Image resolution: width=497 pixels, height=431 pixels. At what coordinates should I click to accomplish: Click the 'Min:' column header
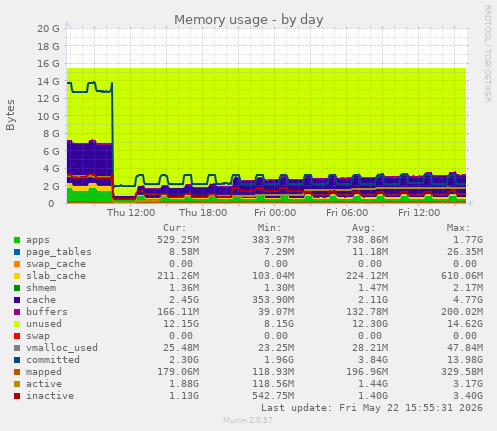pyautogui.click(x=269, y=228)
